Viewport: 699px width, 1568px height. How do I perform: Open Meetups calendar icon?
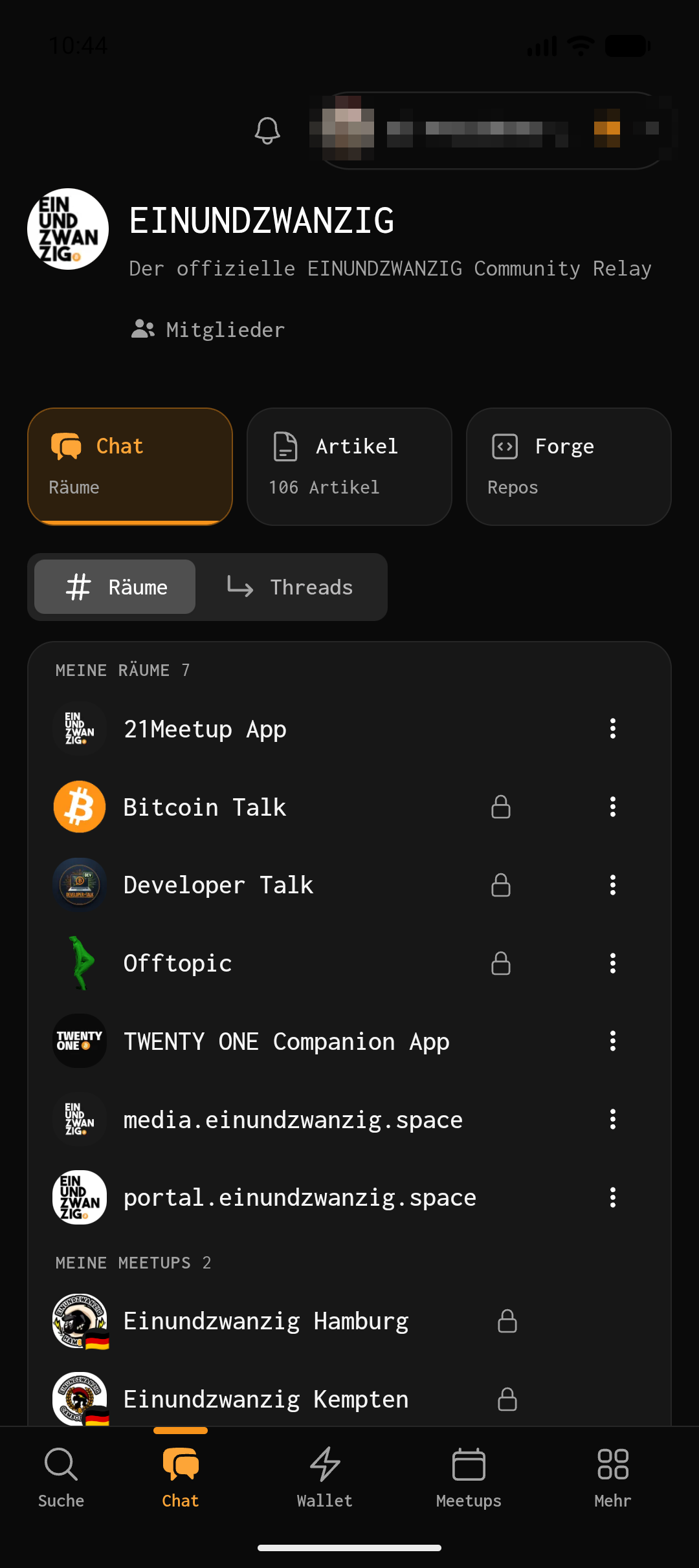(469, 1464)
